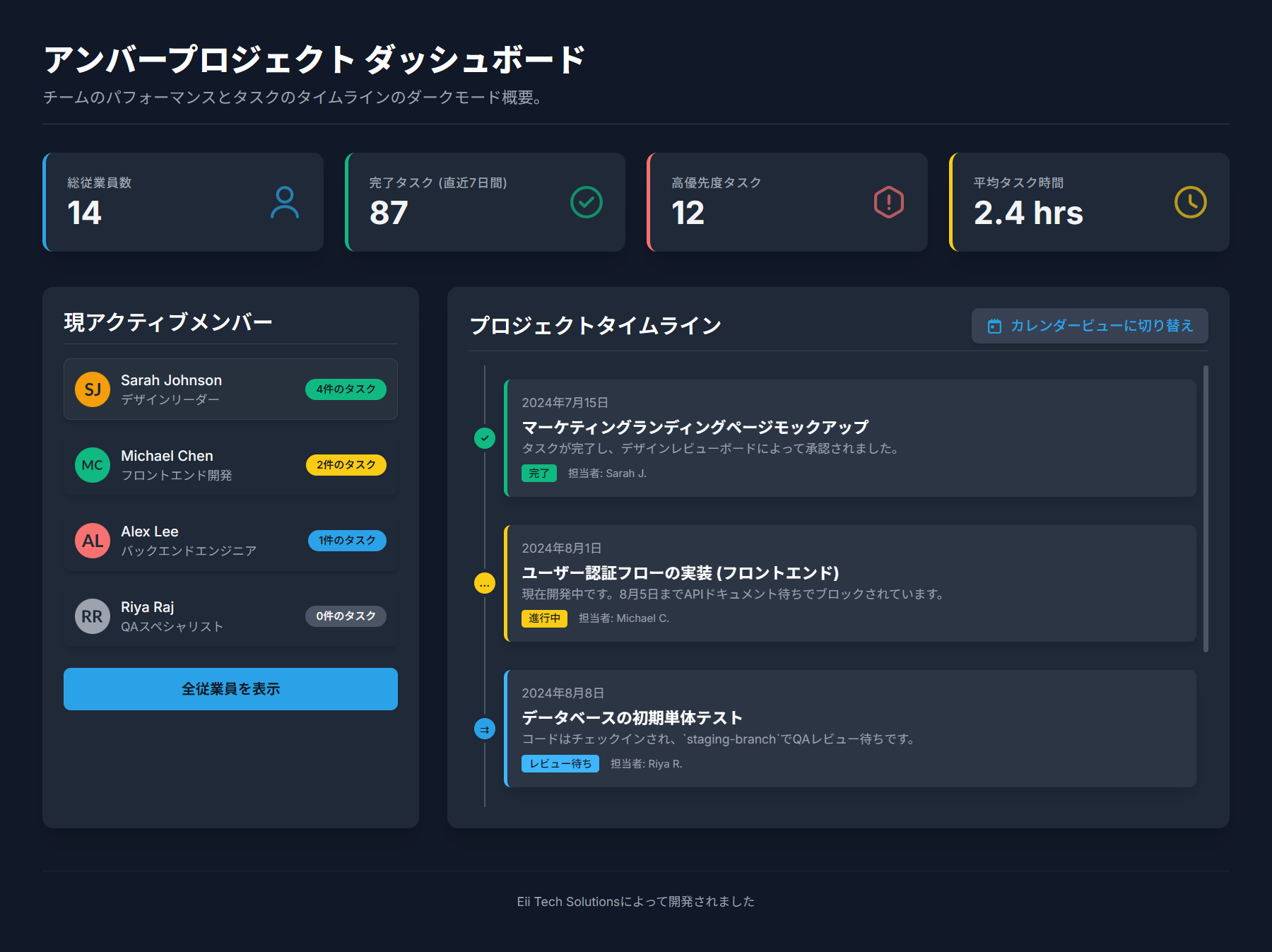The height and width of the screenshot is (952, 1272).
Task: Click Michael Chen's MC avatar
Action: click(93, 465)
